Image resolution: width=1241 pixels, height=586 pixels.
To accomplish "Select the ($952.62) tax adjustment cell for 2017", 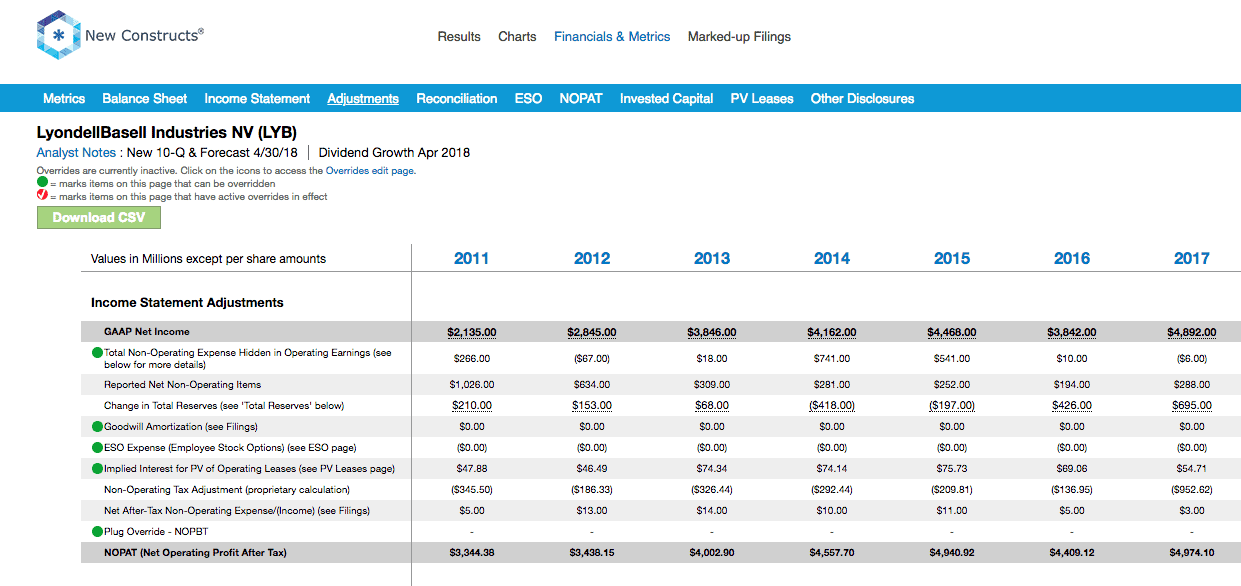I will click(1192, 490).
